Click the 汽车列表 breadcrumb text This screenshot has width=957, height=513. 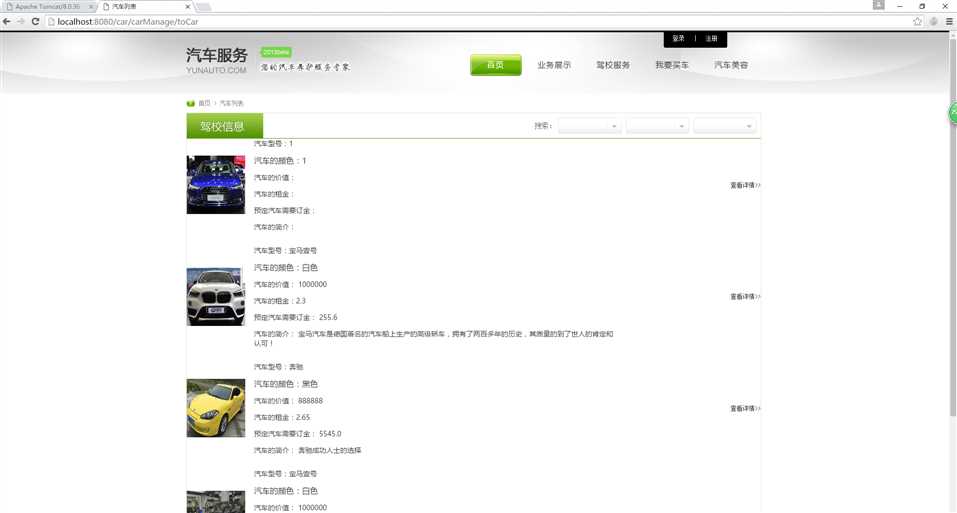231,103
